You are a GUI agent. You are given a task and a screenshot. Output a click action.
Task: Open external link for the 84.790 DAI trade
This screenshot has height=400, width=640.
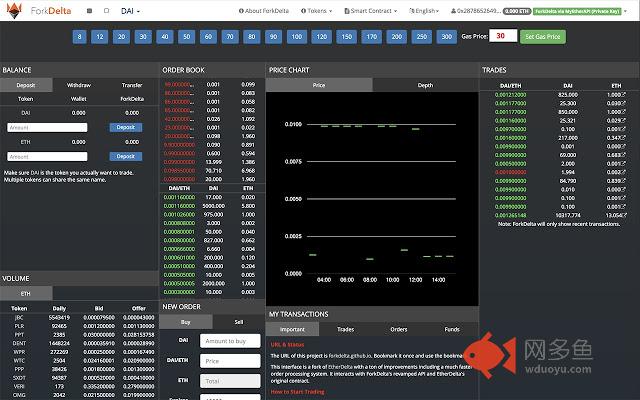click(623, 181)
